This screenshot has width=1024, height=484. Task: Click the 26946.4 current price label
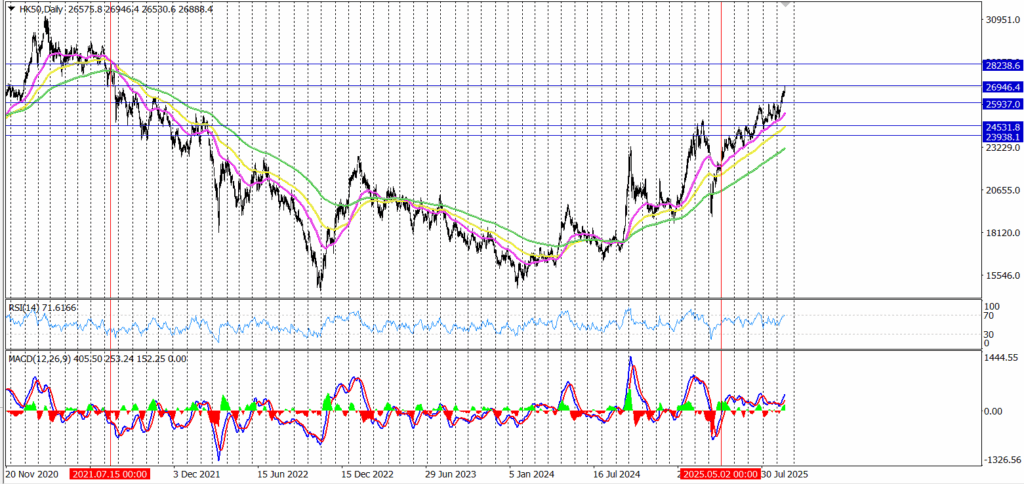(1001, 88)
